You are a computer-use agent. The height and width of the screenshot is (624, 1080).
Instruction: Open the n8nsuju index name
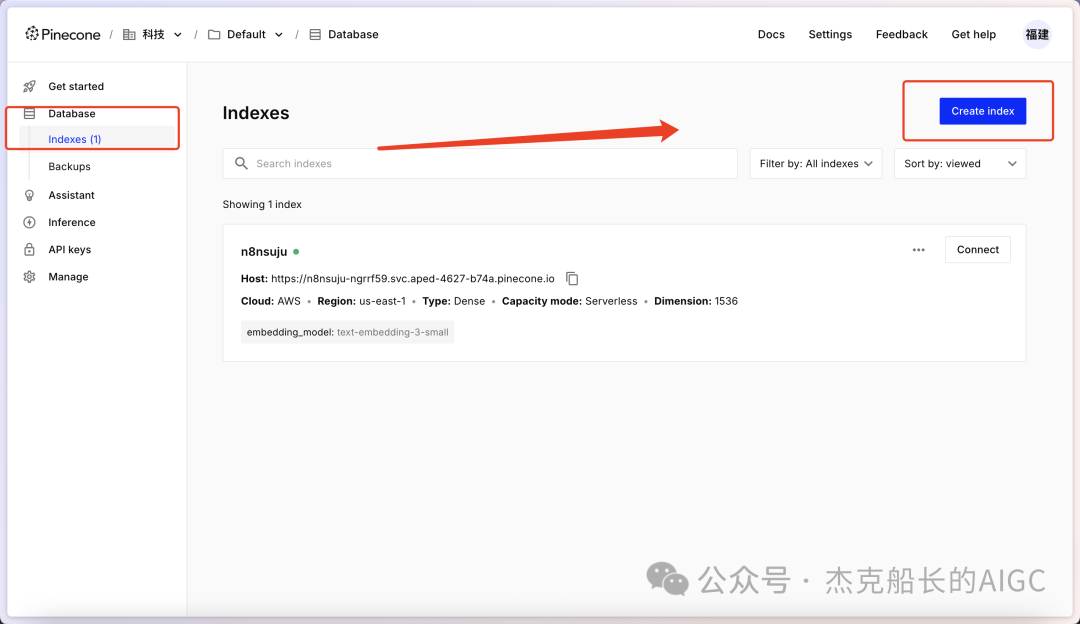pos(264,251)
